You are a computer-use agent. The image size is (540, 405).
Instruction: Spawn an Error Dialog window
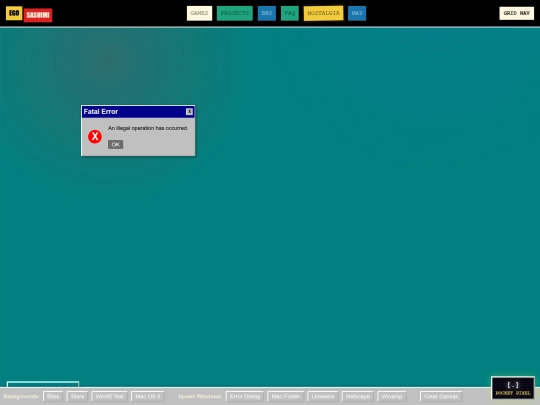point(245,396)
